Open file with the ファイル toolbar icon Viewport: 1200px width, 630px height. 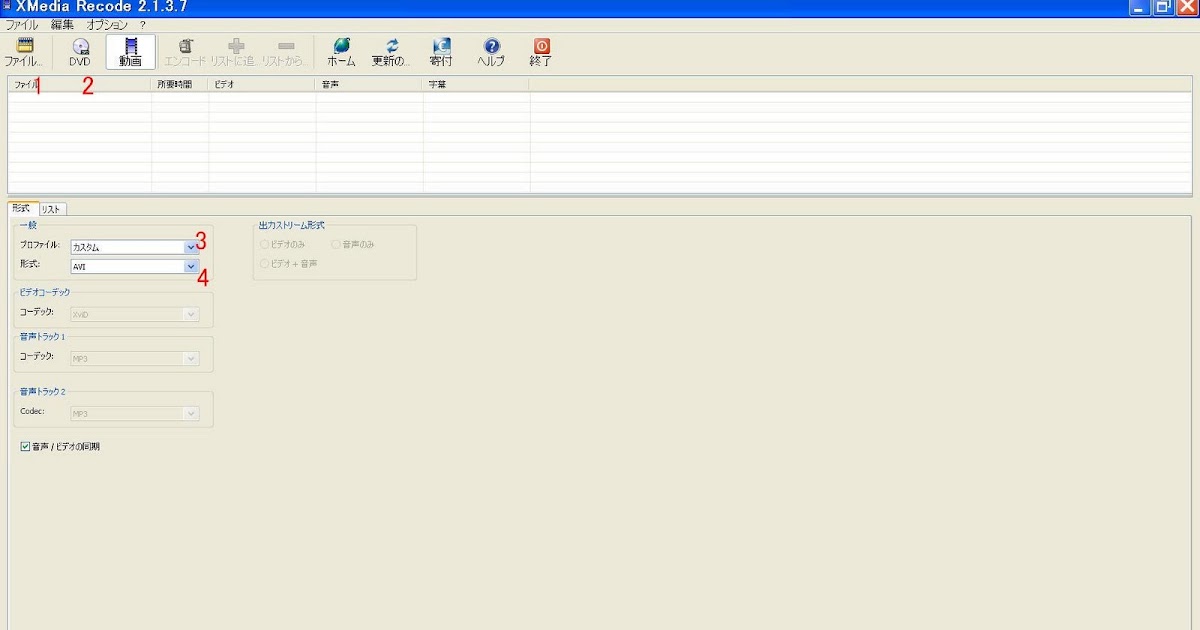tap(26, 52)
